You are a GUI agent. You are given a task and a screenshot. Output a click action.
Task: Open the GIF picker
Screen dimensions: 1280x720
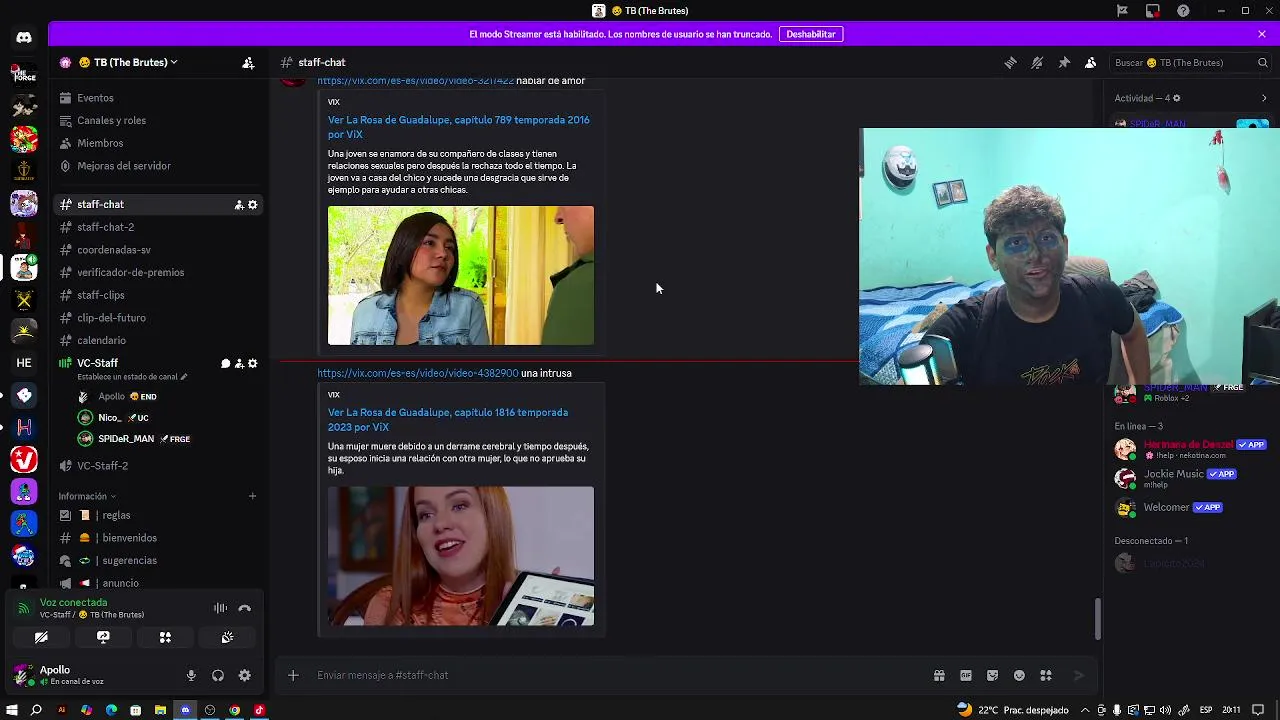click(x=966, y=676)
